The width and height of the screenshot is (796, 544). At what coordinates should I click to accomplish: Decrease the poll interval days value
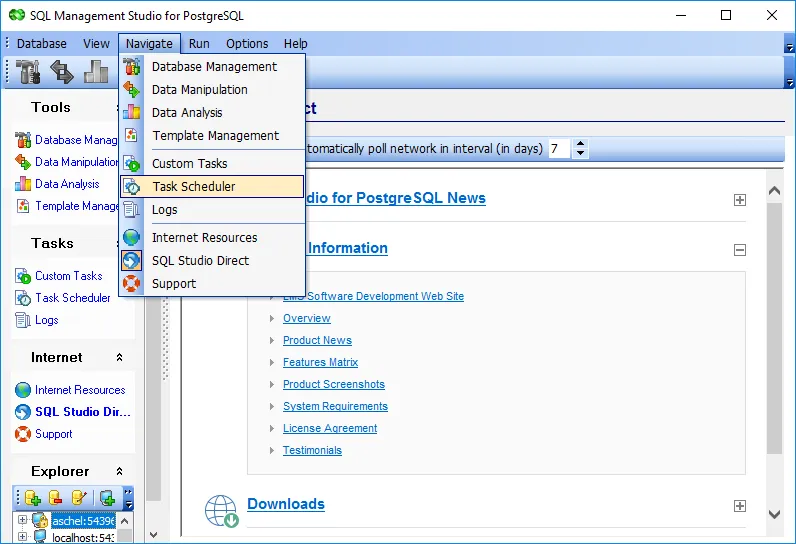580,153
